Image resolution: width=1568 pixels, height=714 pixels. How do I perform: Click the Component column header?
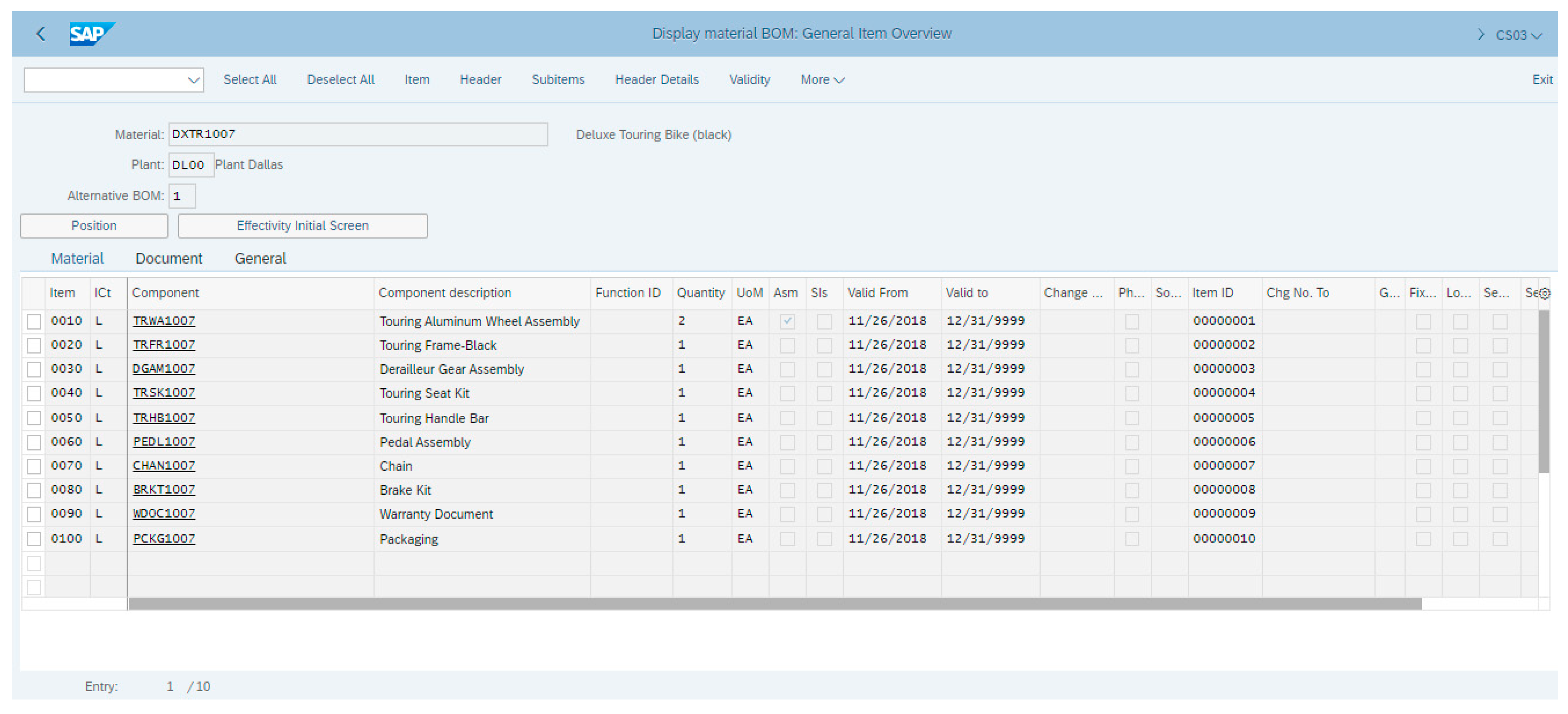click(x=250, y=293)
